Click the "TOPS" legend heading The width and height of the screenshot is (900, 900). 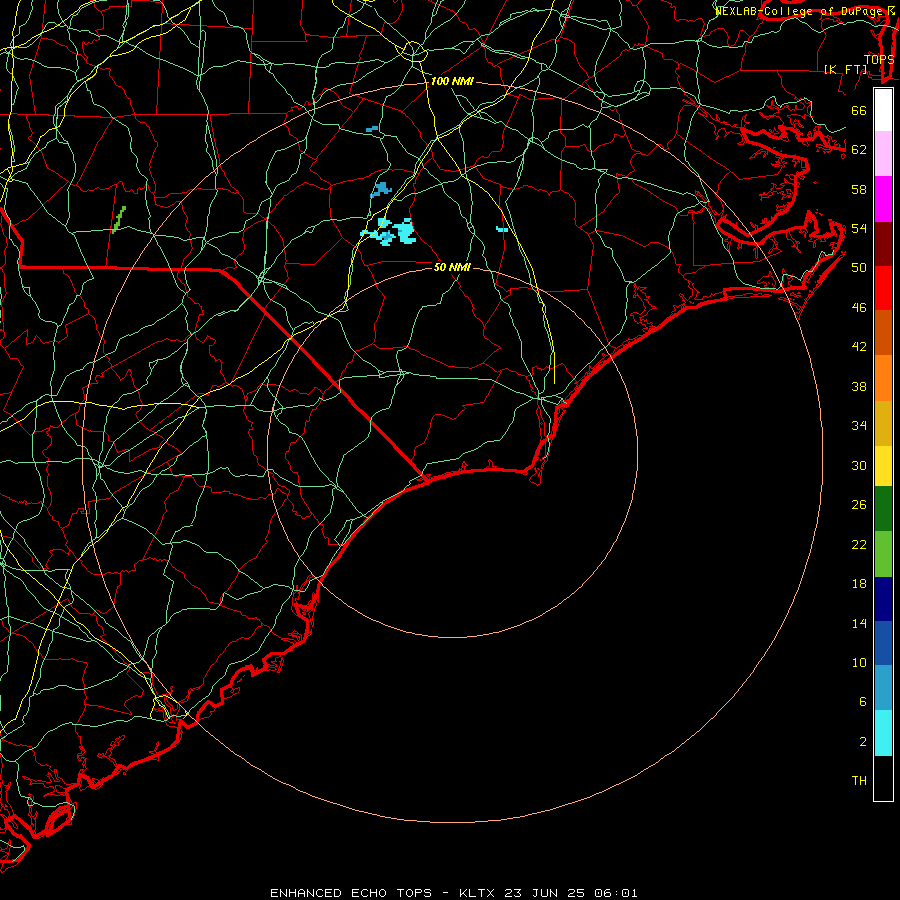879,60
